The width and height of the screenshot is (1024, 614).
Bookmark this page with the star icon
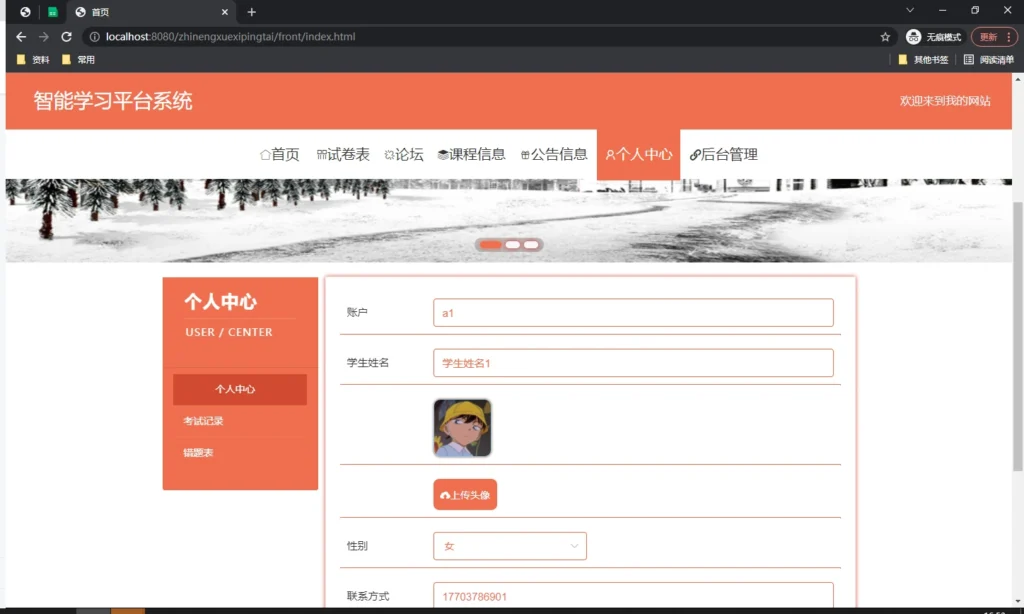click(x=885, y=37)
